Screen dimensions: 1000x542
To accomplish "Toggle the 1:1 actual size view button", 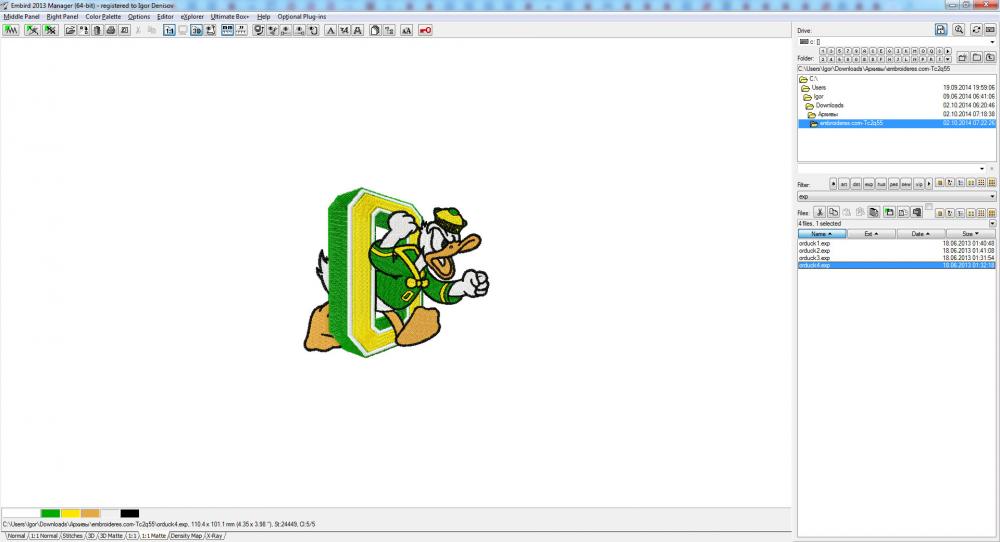I will click(x=169, y=30).
